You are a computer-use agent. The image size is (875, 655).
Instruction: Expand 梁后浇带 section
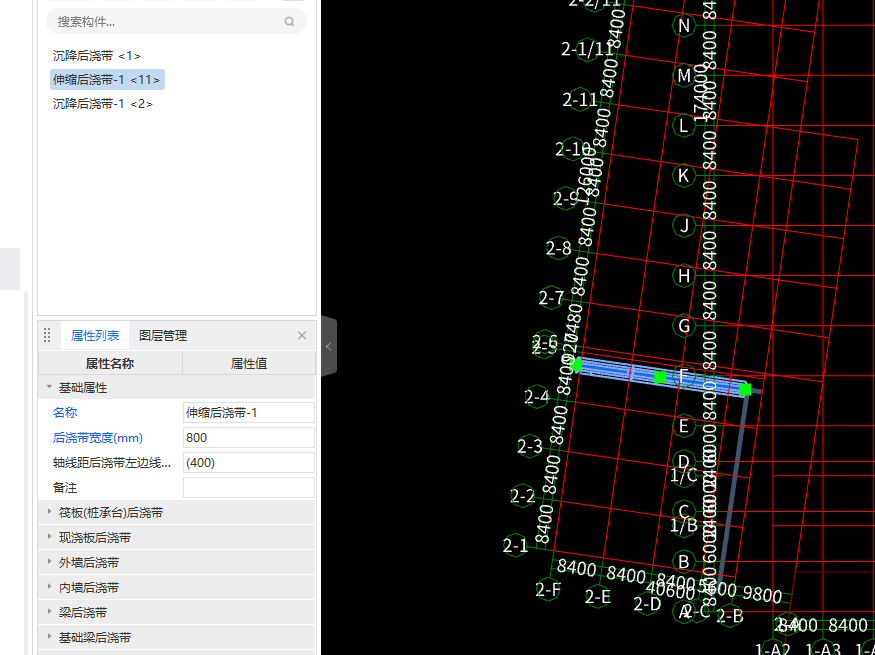[49, 612]
